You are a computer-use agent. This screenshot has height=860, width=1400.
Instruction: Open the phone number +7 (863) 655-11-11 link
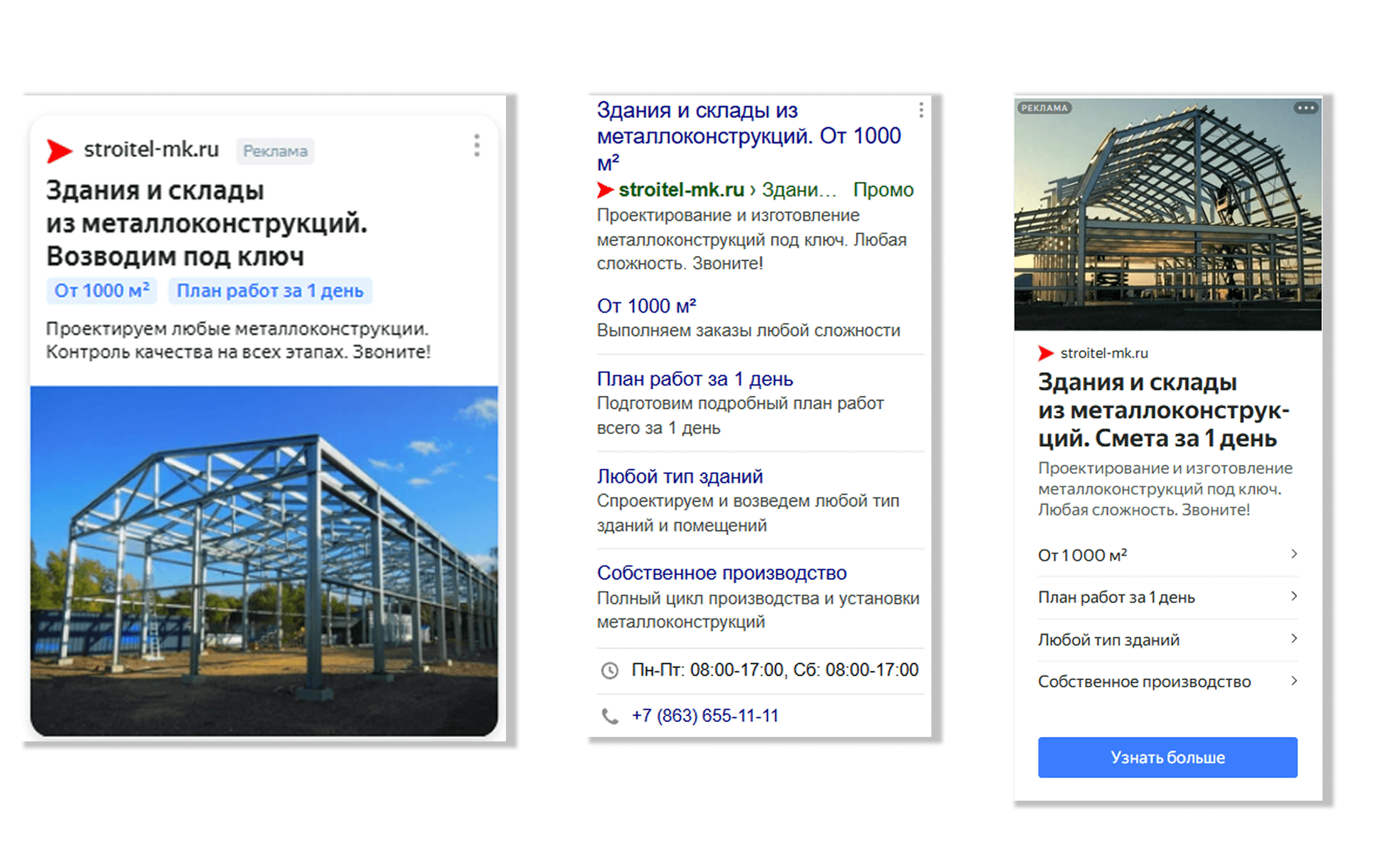point(705,716)
